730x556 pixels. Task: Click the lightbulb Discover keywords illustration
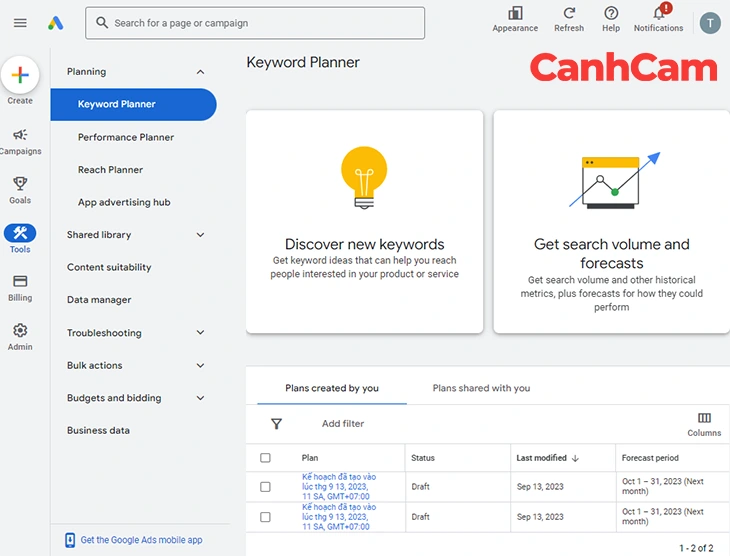(364, 178)
